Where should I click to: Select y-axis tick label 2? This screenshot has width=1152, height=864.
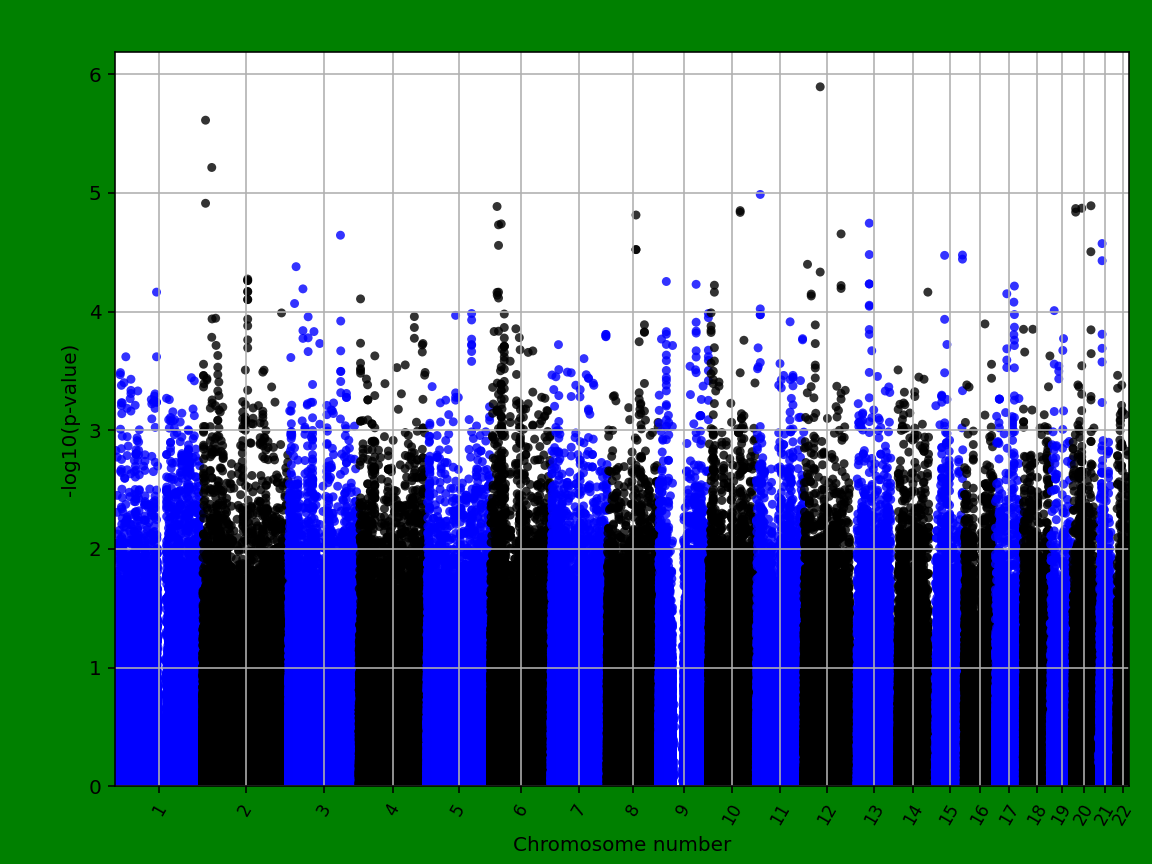(x=95, y=549)
